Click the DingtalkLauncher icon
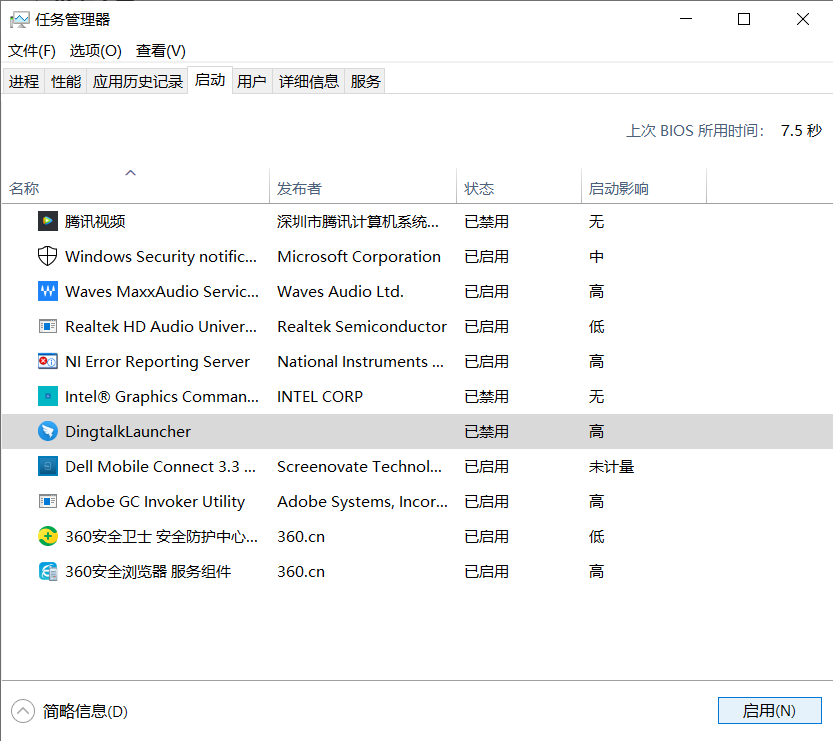Screen dimensions: 833x741 (x=48, y=431)
